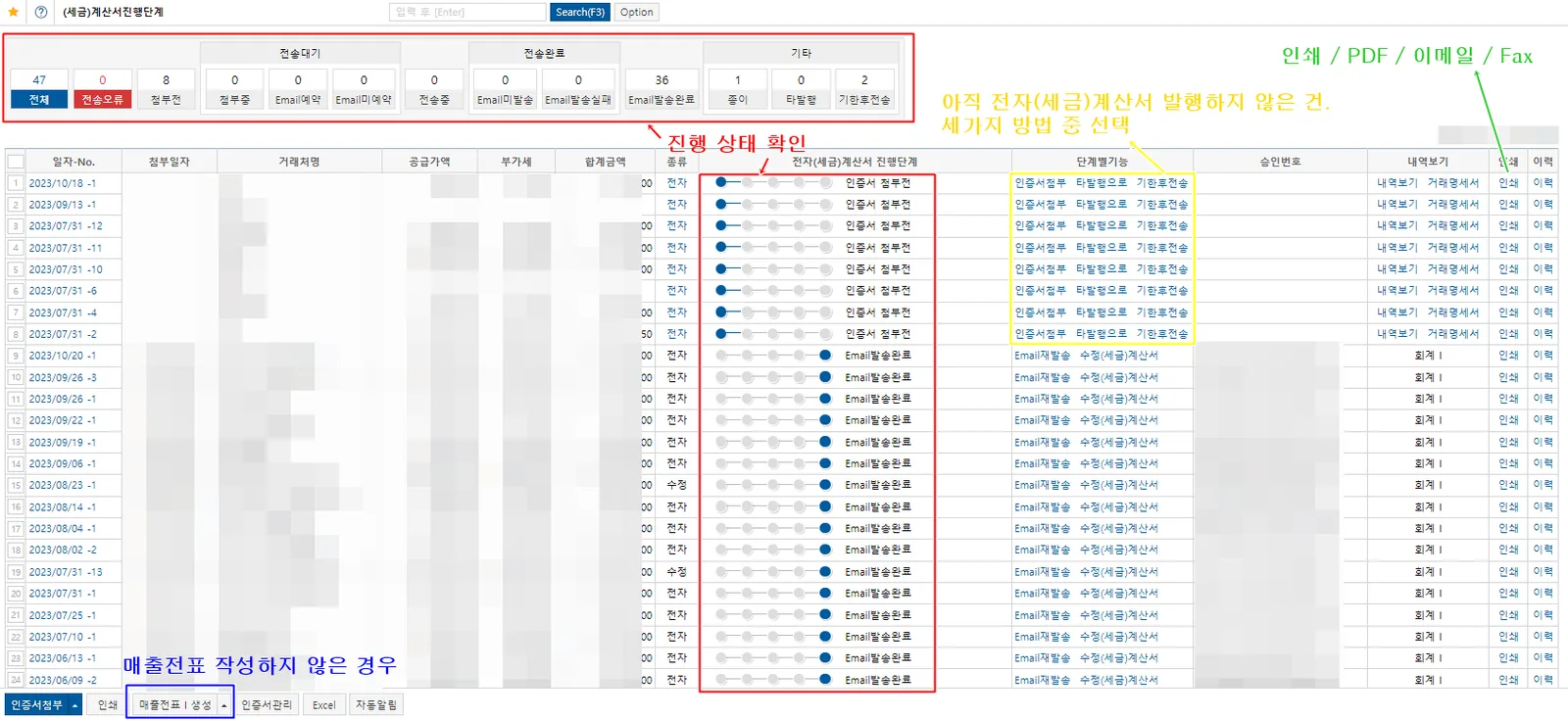Click Email재발송 link in row 2023/10/20 -1
The height and width of the screenshot is (720, 1568).
[x=1042, y=356]
